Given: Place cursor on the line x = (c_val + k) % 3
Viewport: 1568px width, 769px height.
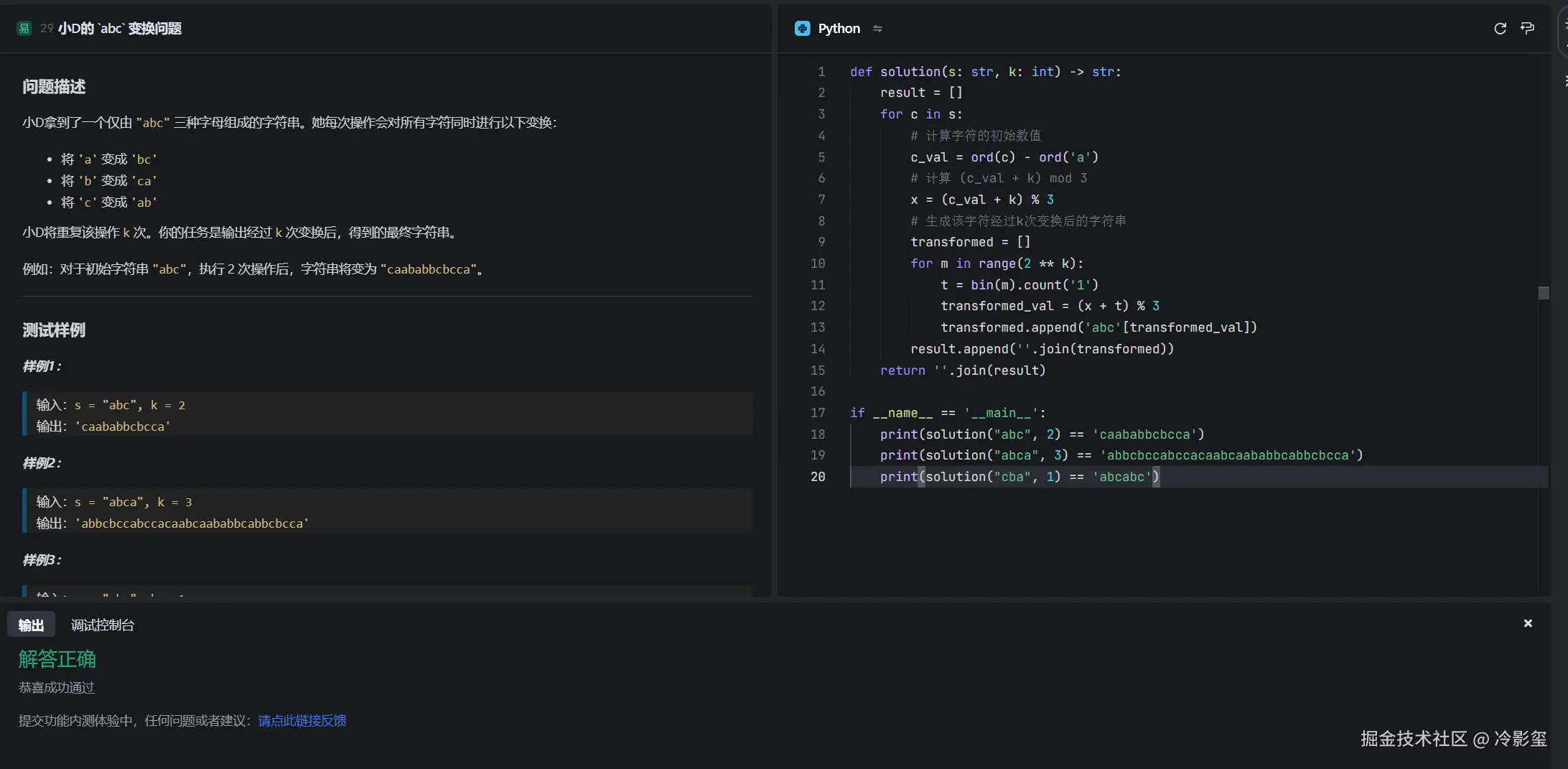Looking at the screenshot, I should [x=981, y=200].
